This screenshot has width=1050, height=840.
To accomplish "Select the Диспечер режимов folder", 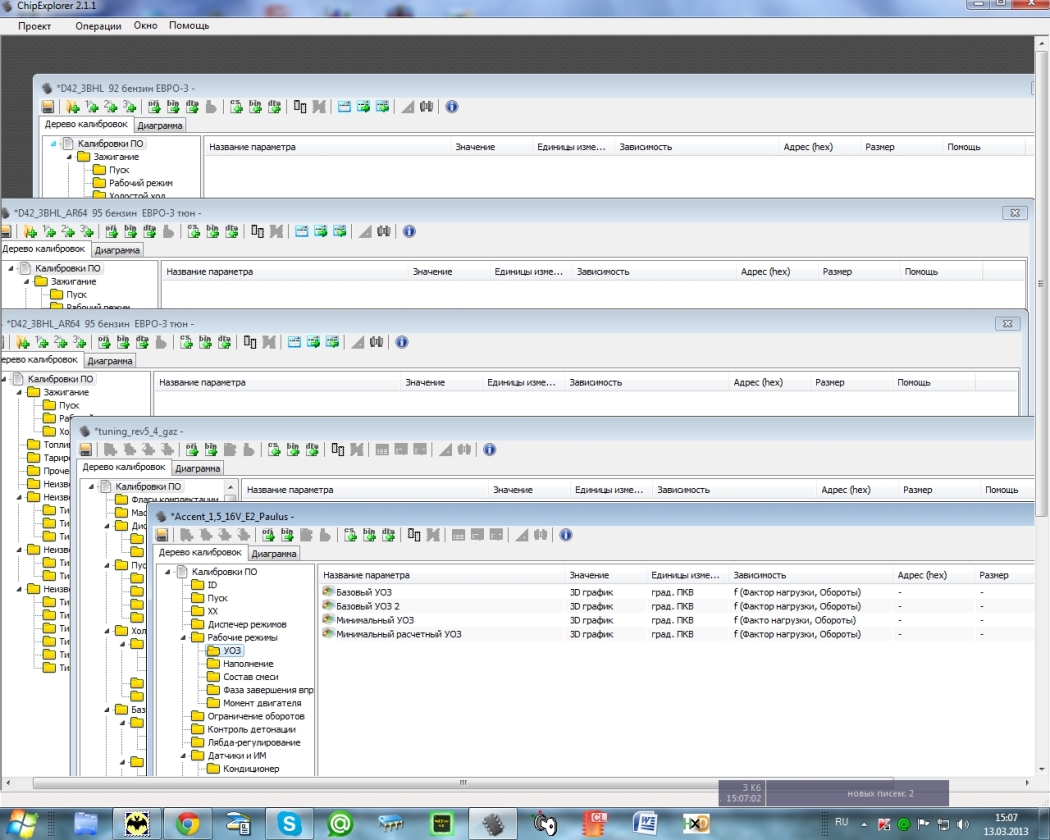I will click(x=246, y=624).
